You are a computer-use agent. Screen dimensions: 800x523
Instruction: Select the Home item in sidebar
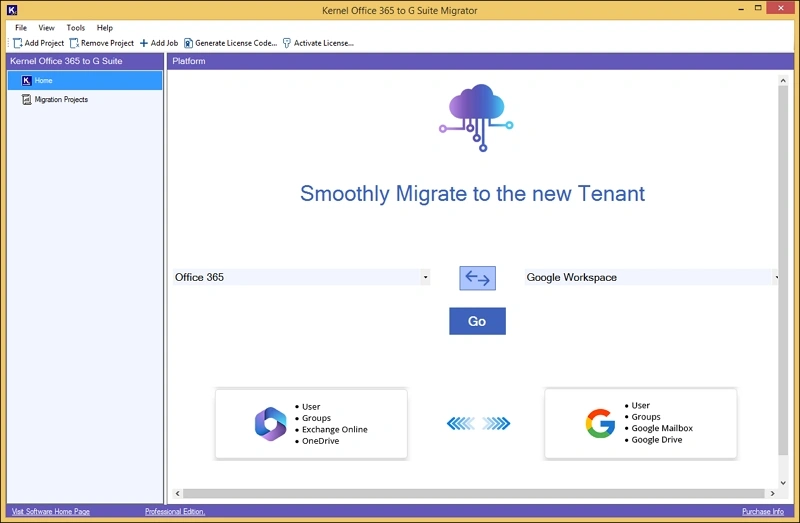click(x=43, y=80)
